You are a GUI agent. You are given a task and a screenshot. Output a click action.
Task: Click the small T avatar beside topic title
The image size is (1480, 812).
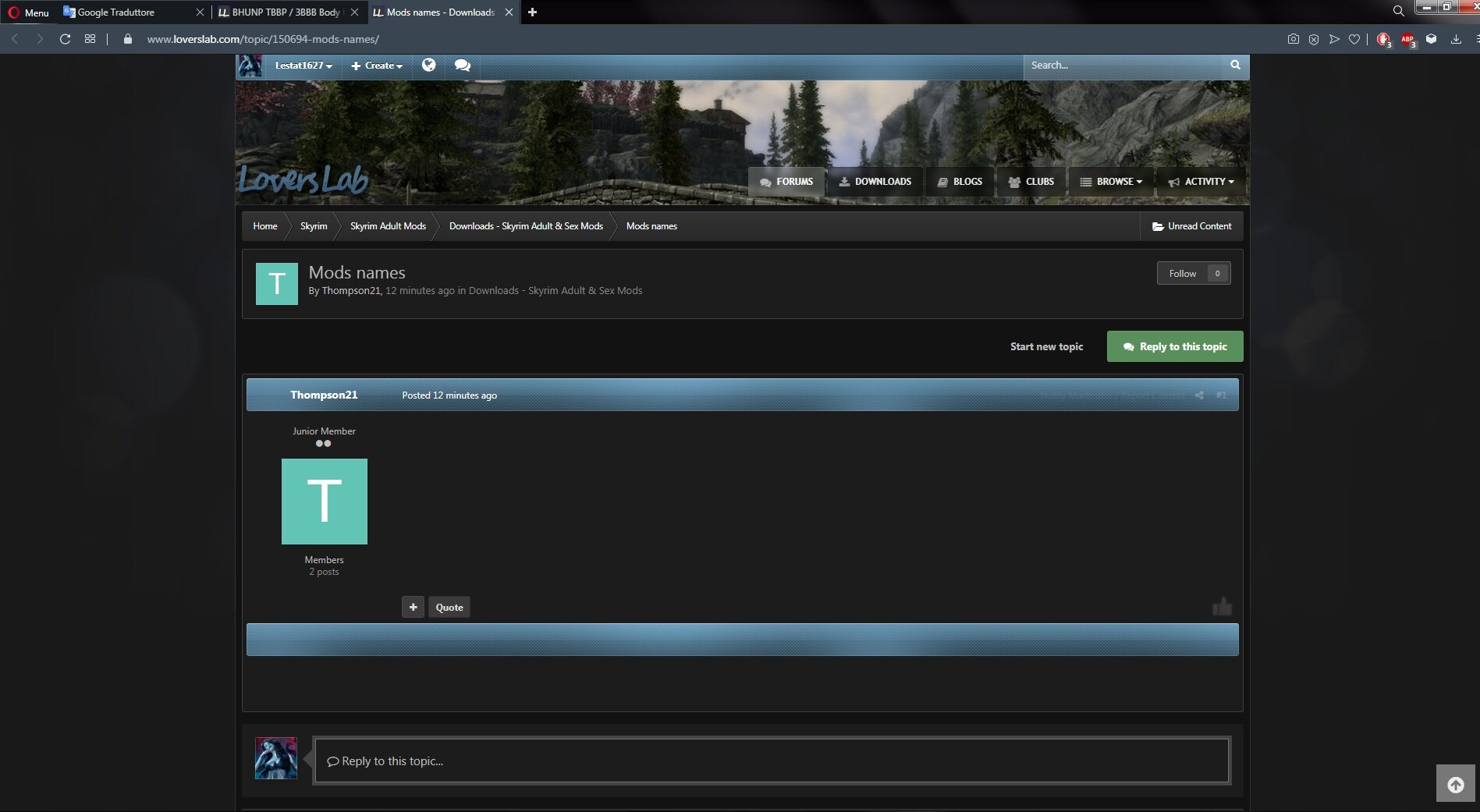click(x=277, y=284)
